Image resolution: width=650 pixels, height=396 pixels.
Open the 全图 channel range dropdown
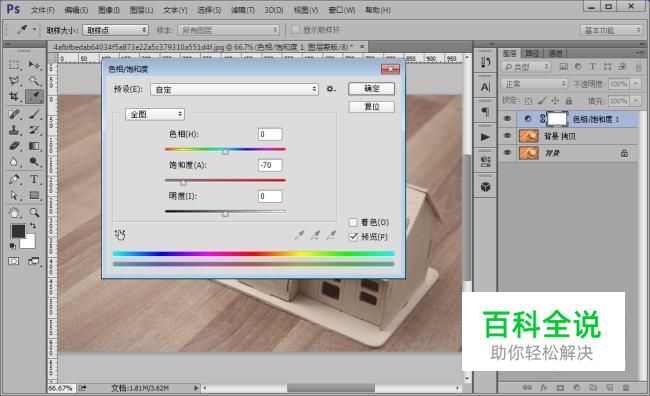tap(155, 114)
